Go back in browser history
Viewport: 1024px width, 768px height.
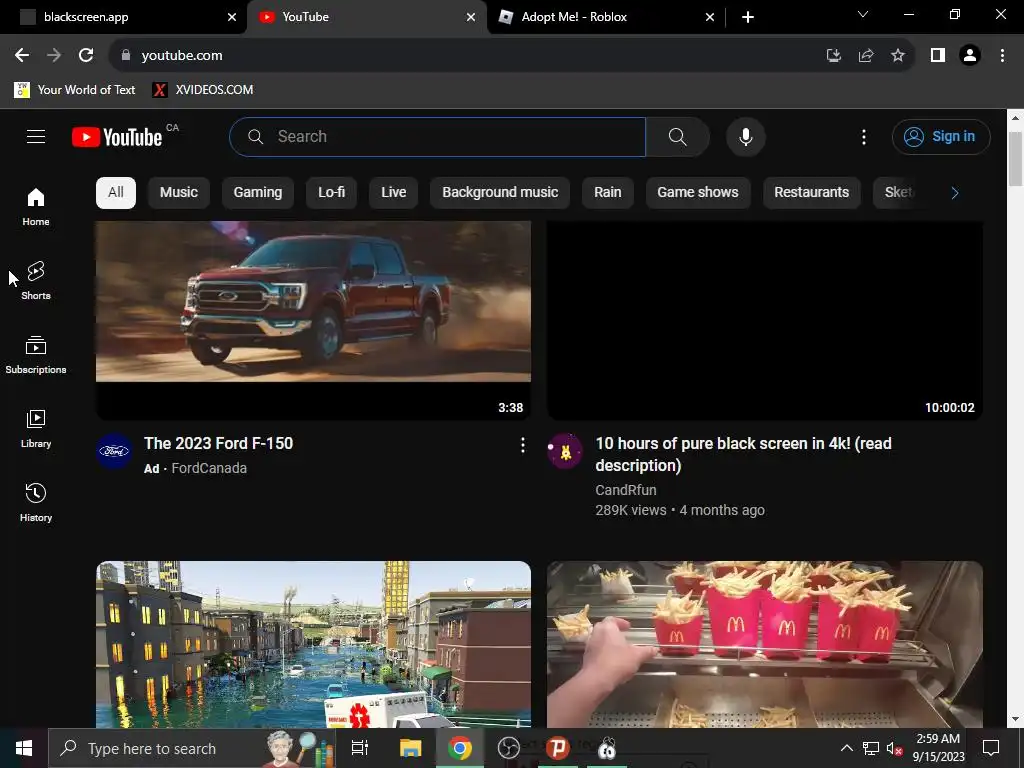[22, 56]
